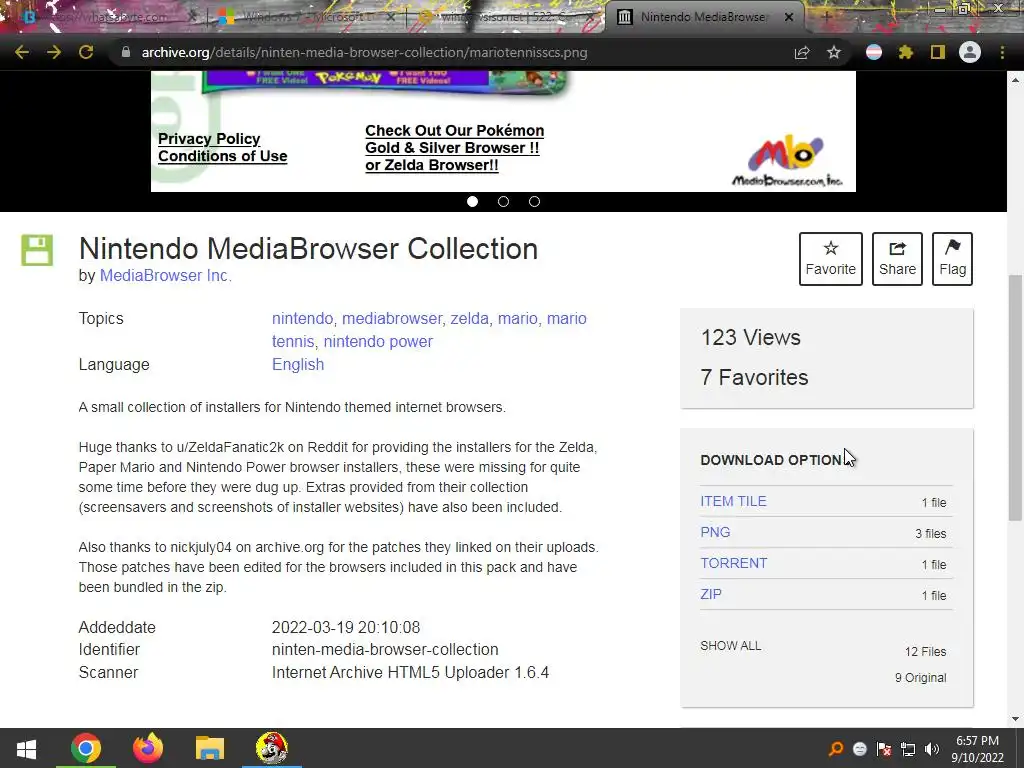Image resolution: width=1024 pixels, height=768 pixels.
Task: Click the identifier 'ninten-media-browser-collection'
Action: pyautogui.click(x=385, y=650)
